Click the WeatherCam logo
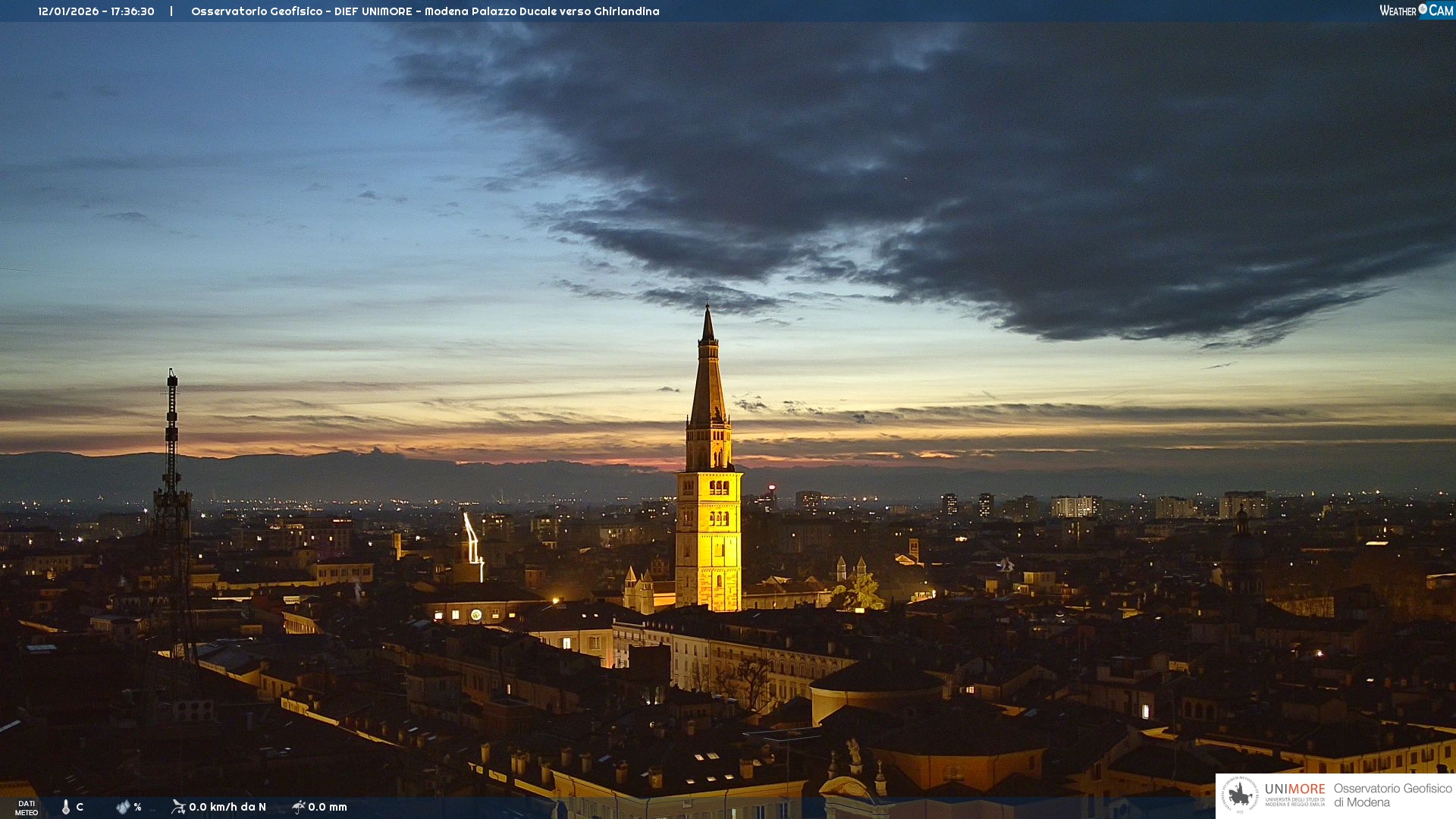The height and width of the screenshot is (819, 1456). (1416, 11)
